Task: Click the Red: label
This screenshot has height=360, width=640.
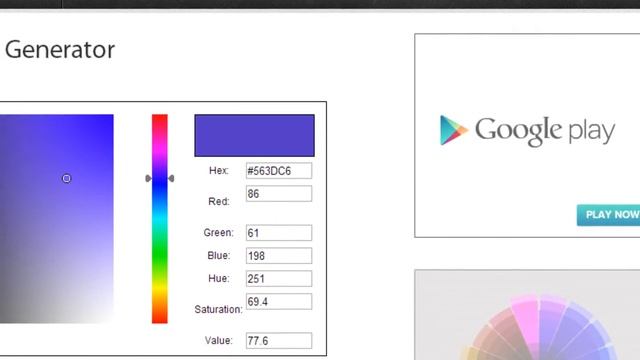Action: [219, 201]
